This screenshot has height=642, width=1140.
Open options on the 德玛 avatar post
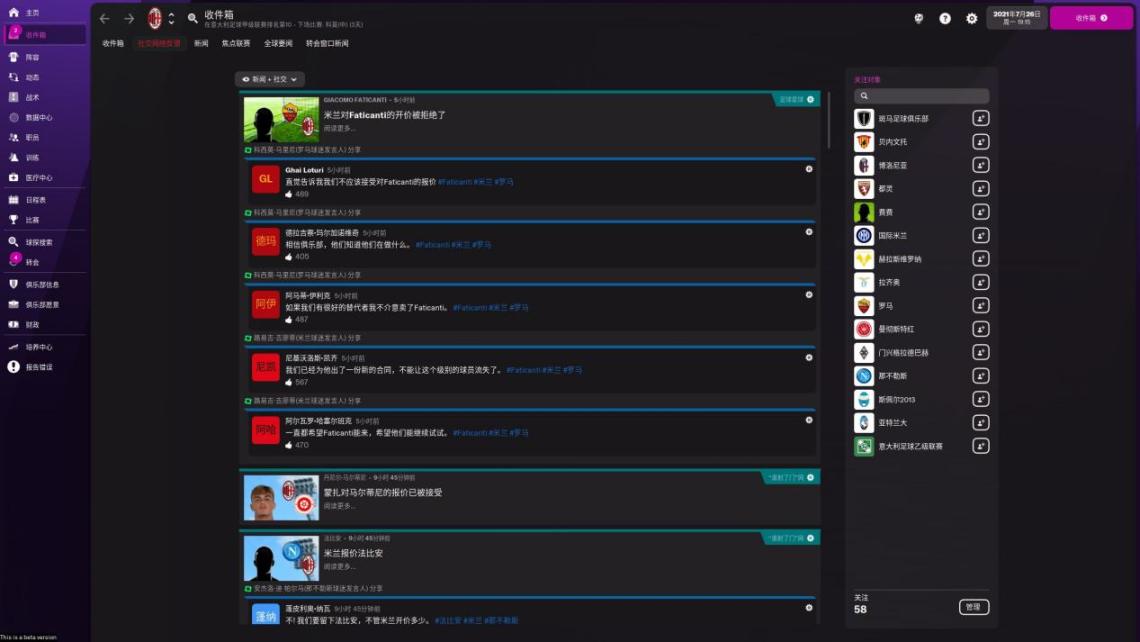(808, 232)
